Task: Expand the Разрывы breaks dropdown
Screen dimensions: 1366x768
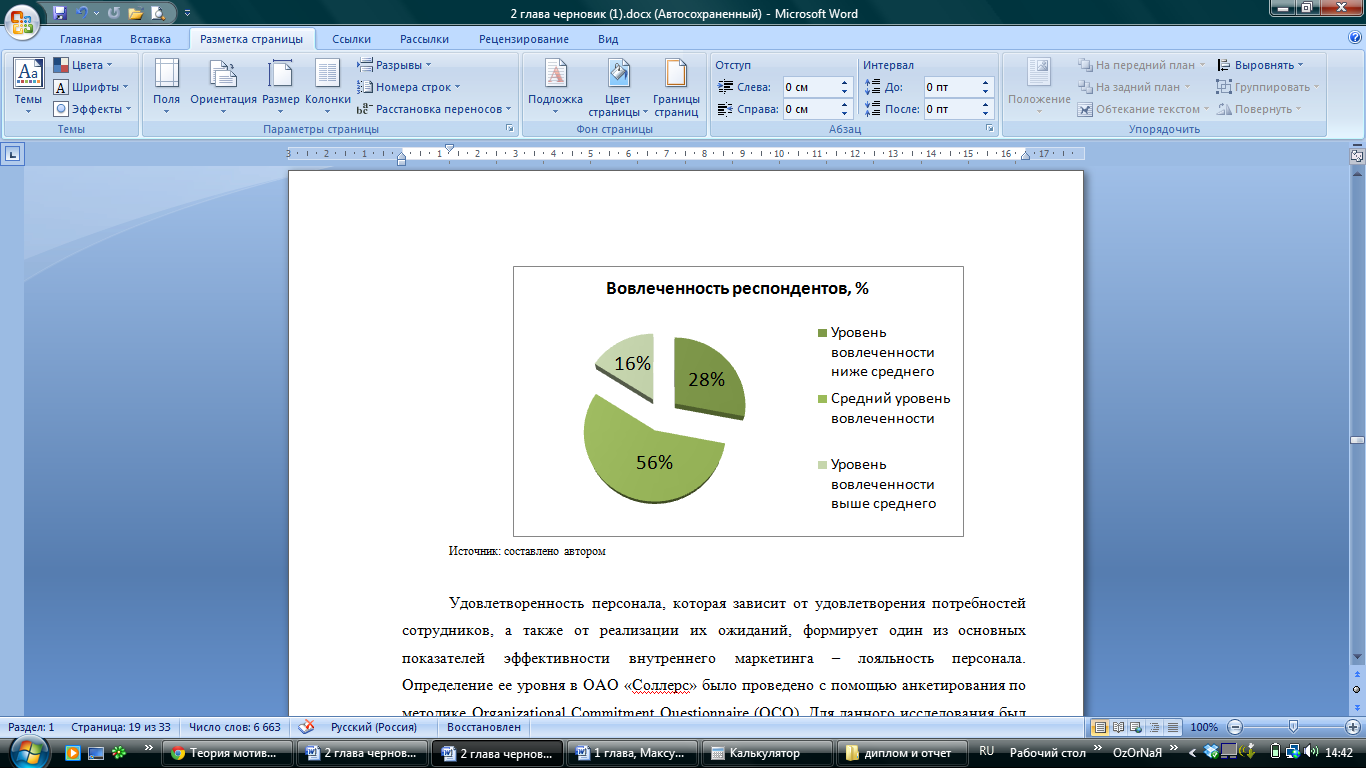Action: point(395,65)
